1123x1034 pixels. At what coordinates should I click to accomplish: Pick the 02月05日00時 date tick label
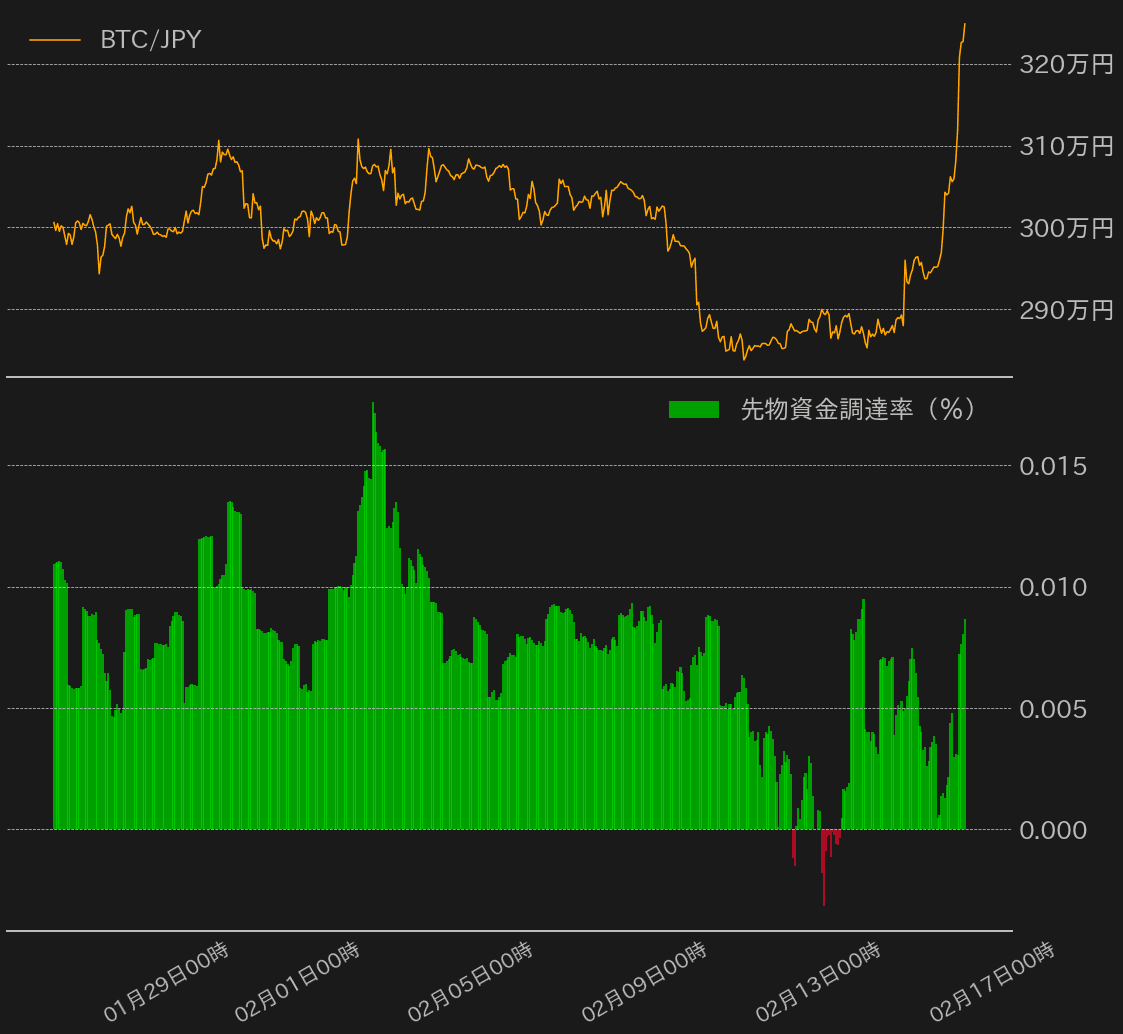click(x=470, y=982)
